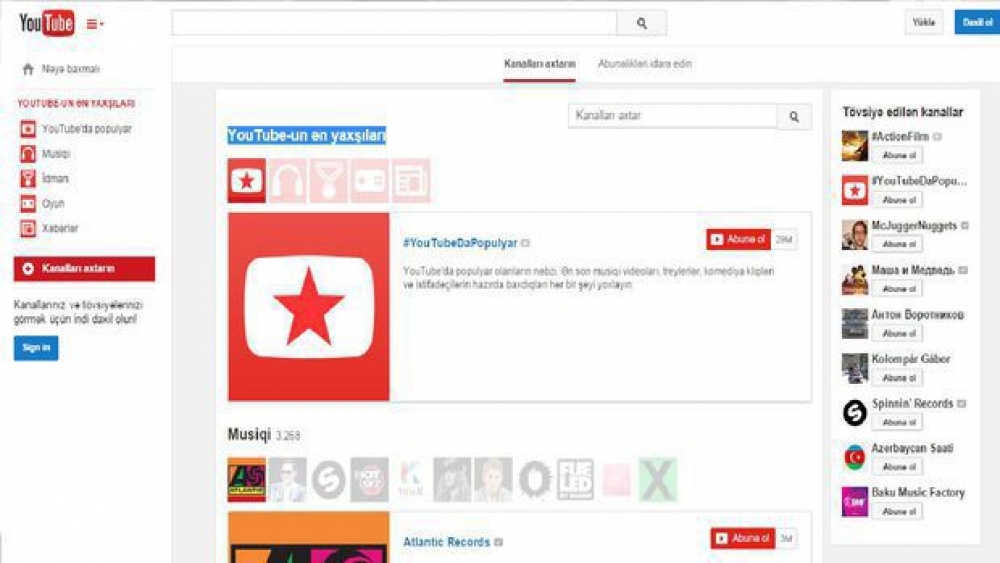1000x563 pixels.
Task: Select the gamepad gaming category icon
Action: pos(370,180)
